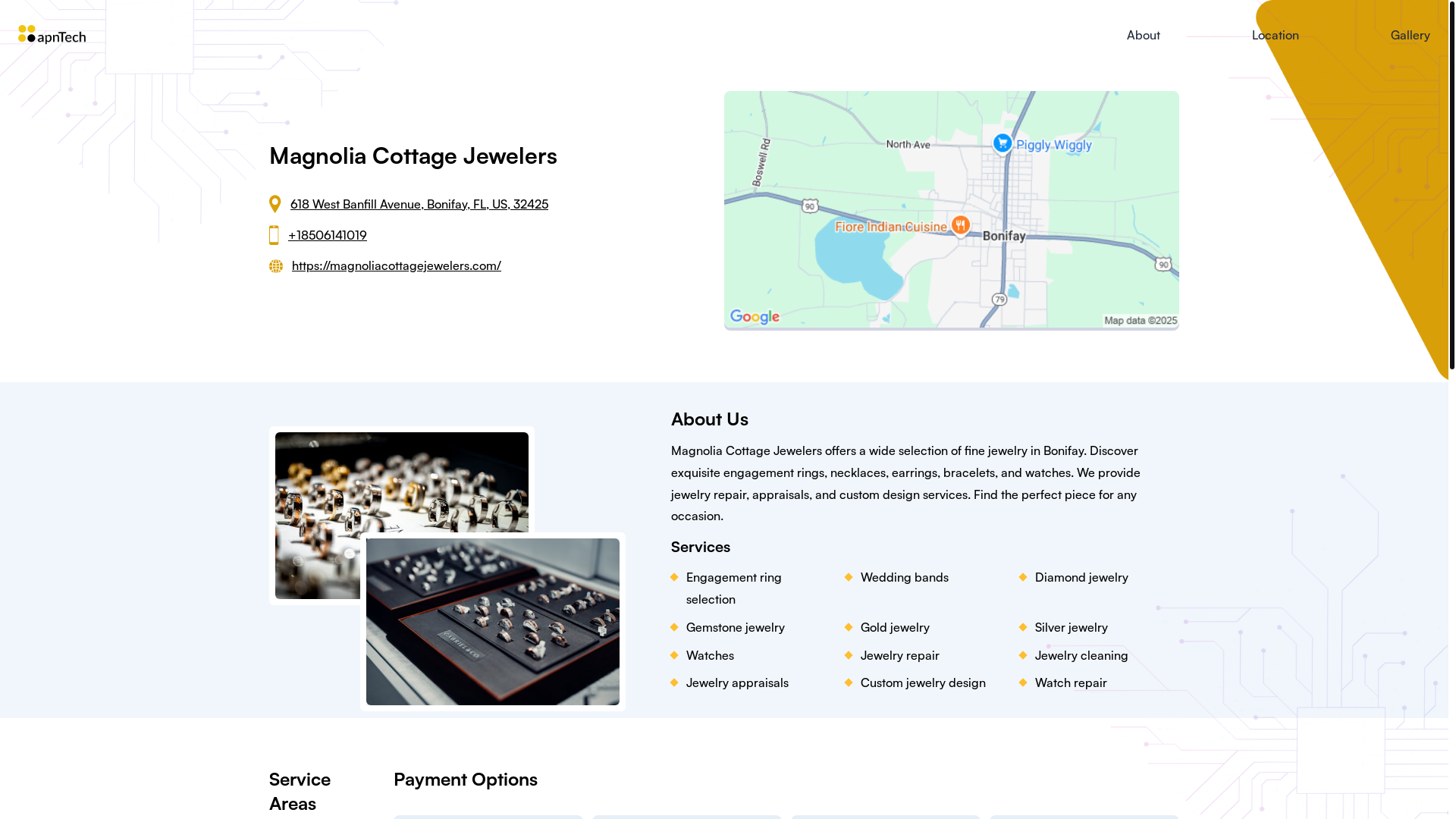Click the Bonifay town label on map
This screenshot has height=819, width=1456.
pyautogui.click(x=1004, y=236)
